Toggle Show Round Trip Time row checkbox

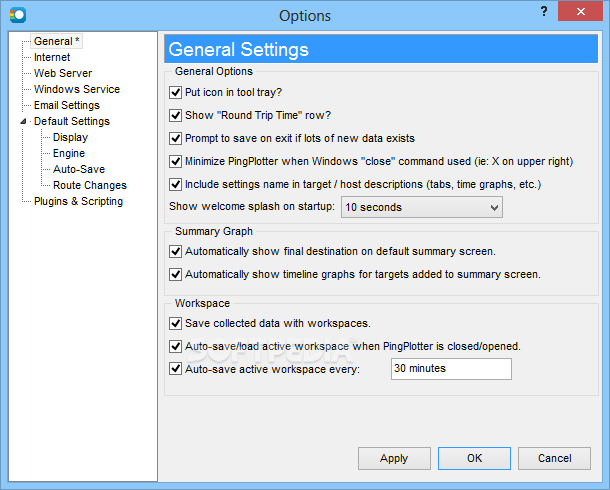tap(175, 116)
